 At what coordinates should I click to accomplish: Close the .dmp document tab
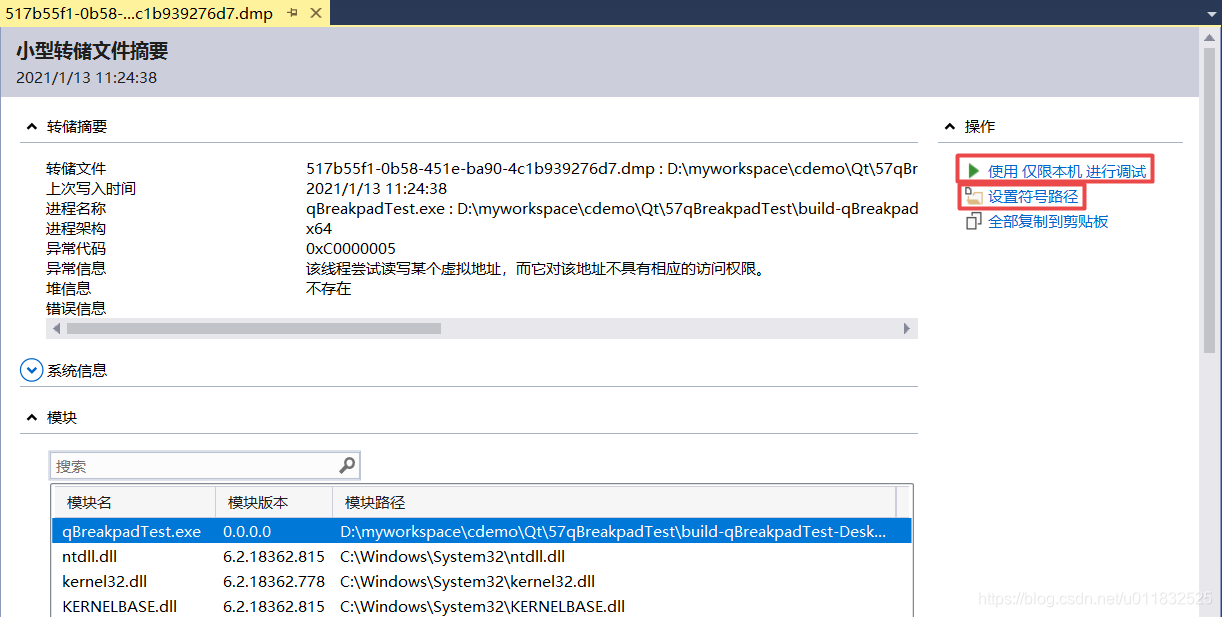click(316, 14)
